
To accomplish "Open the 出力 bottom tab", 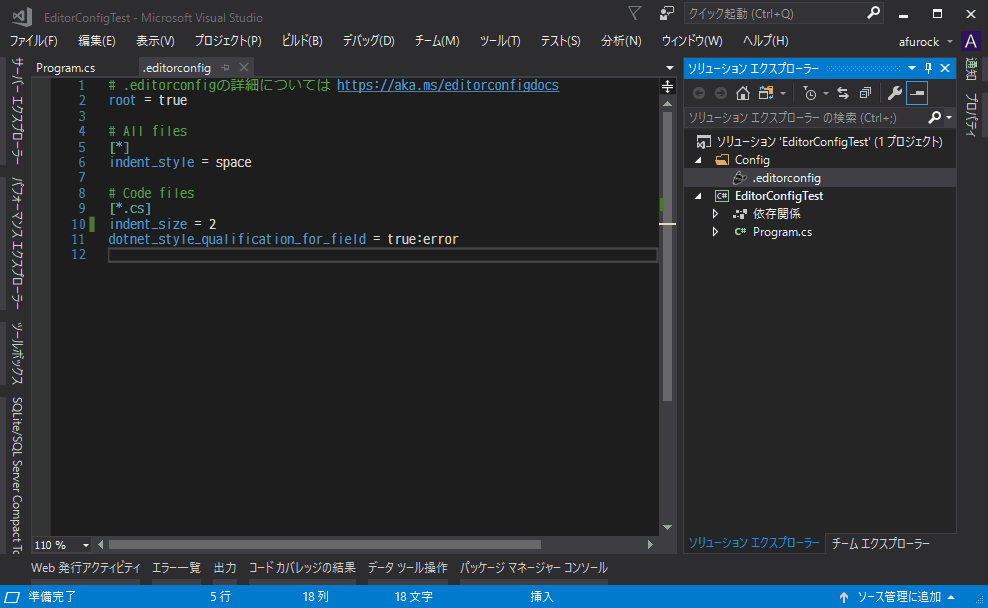I will (x=225, y=568).
